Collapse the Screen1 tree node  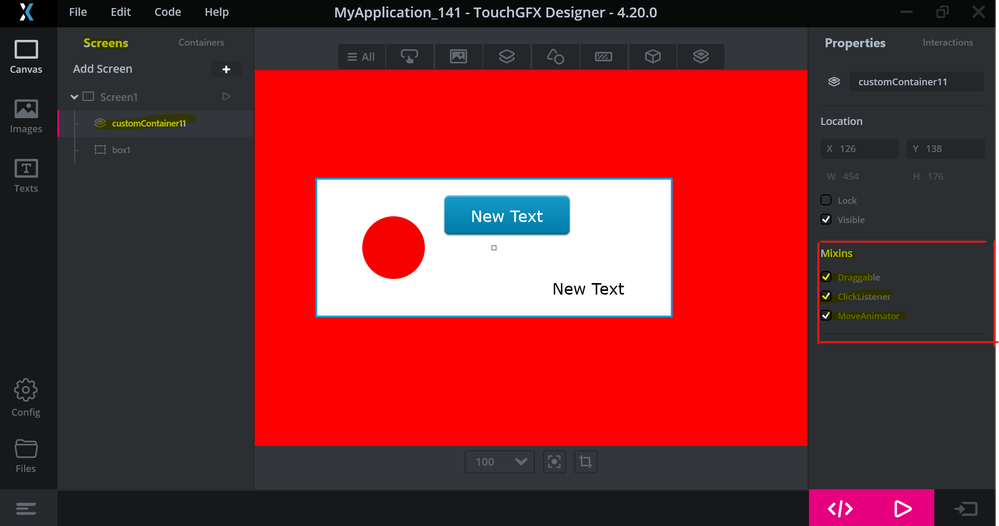coord(74,97)
